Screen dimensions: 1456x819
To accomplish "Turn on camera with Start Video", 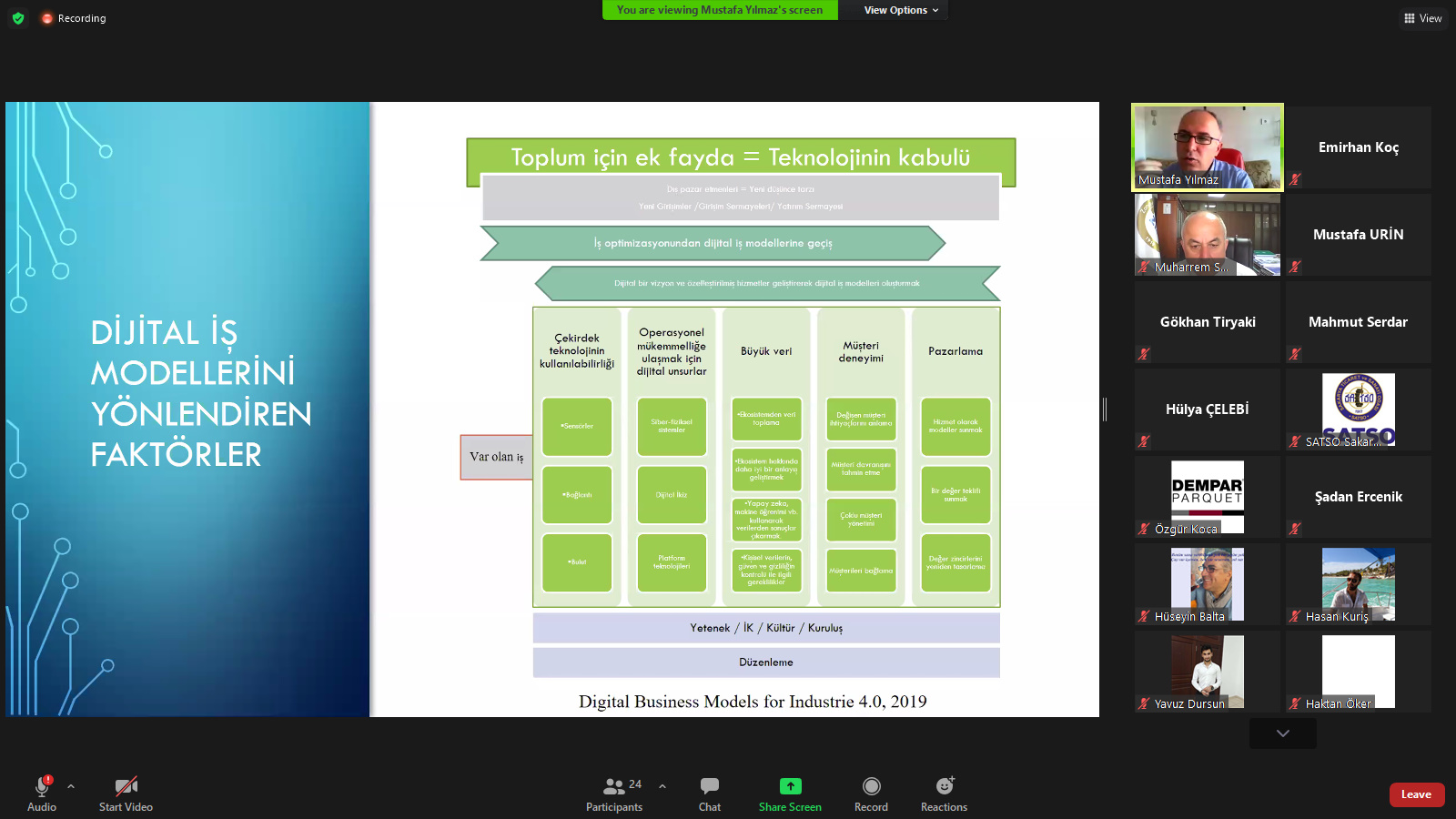I will [x=126, y=786].
